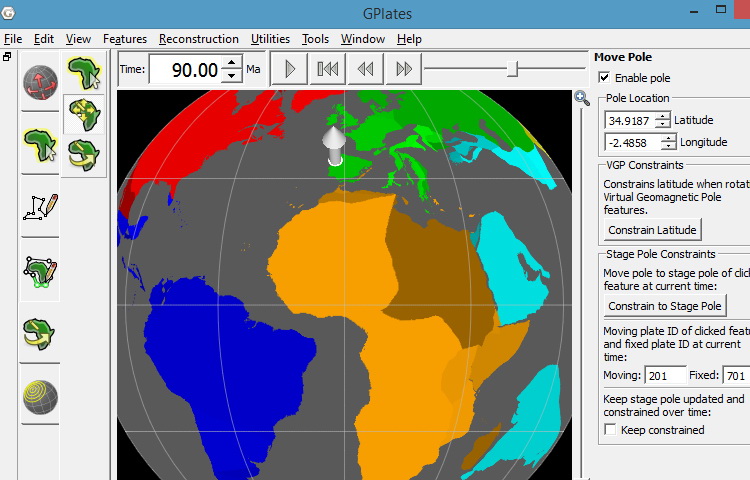750x480 pixels.
Task: Open the Help menu
Action: pyautogui.click(x=409, y=39)
